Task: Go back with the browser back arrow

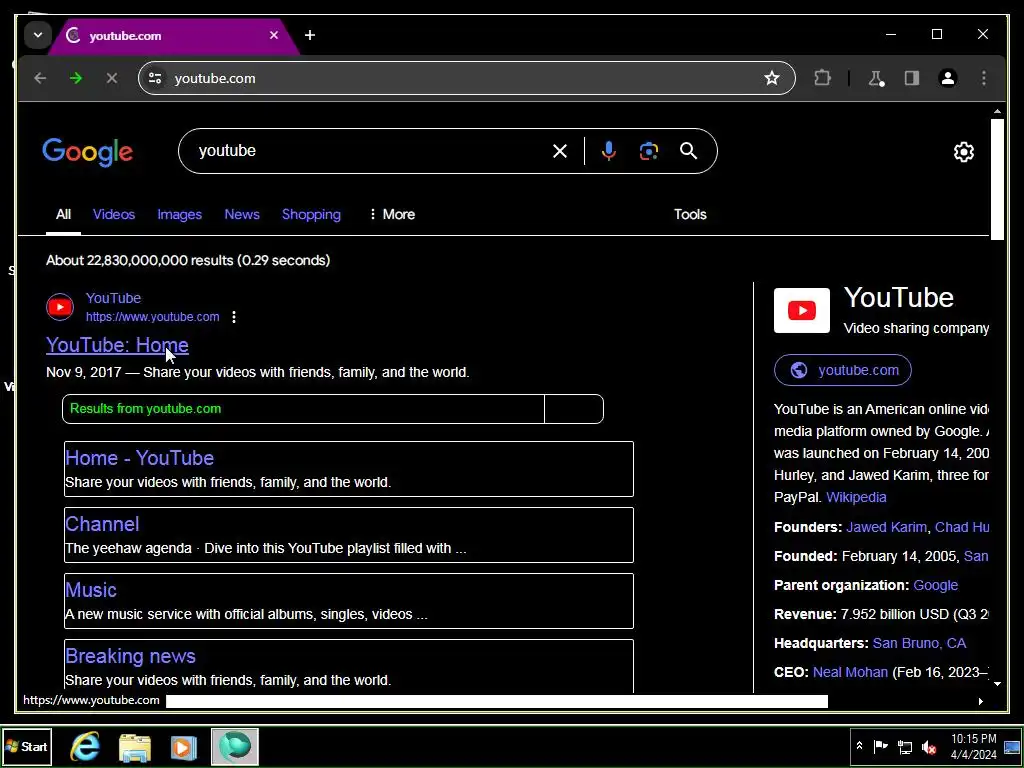Action: [40, 78]
